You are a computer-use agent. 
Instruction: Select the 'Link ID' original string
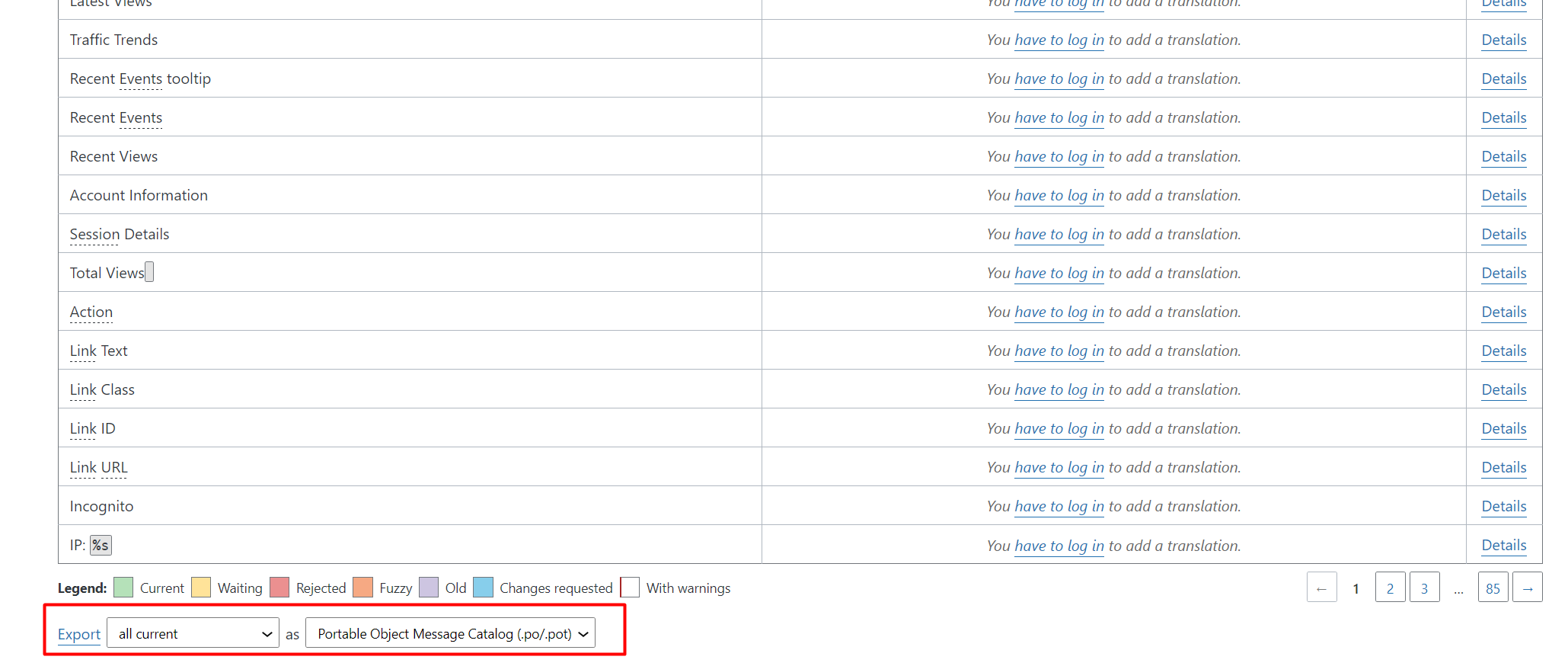pyautogui.click(x=92, y=428)
